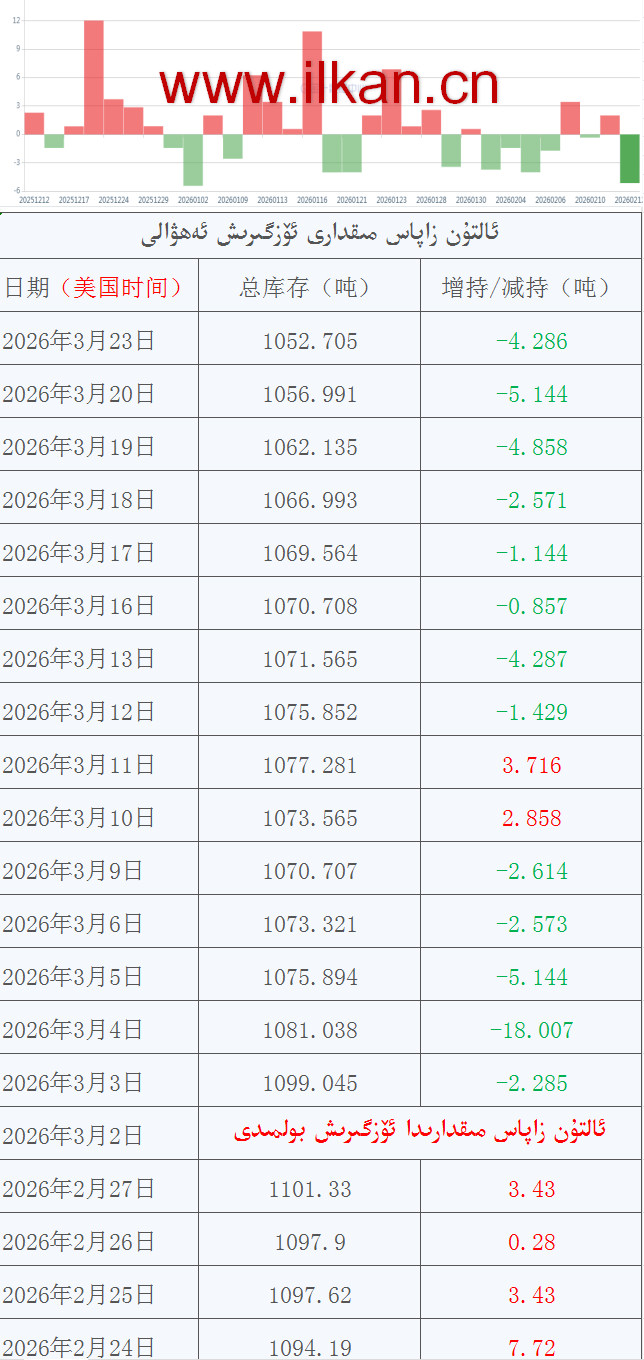Click the Uyghur table title above the headers

coord(320,236)
